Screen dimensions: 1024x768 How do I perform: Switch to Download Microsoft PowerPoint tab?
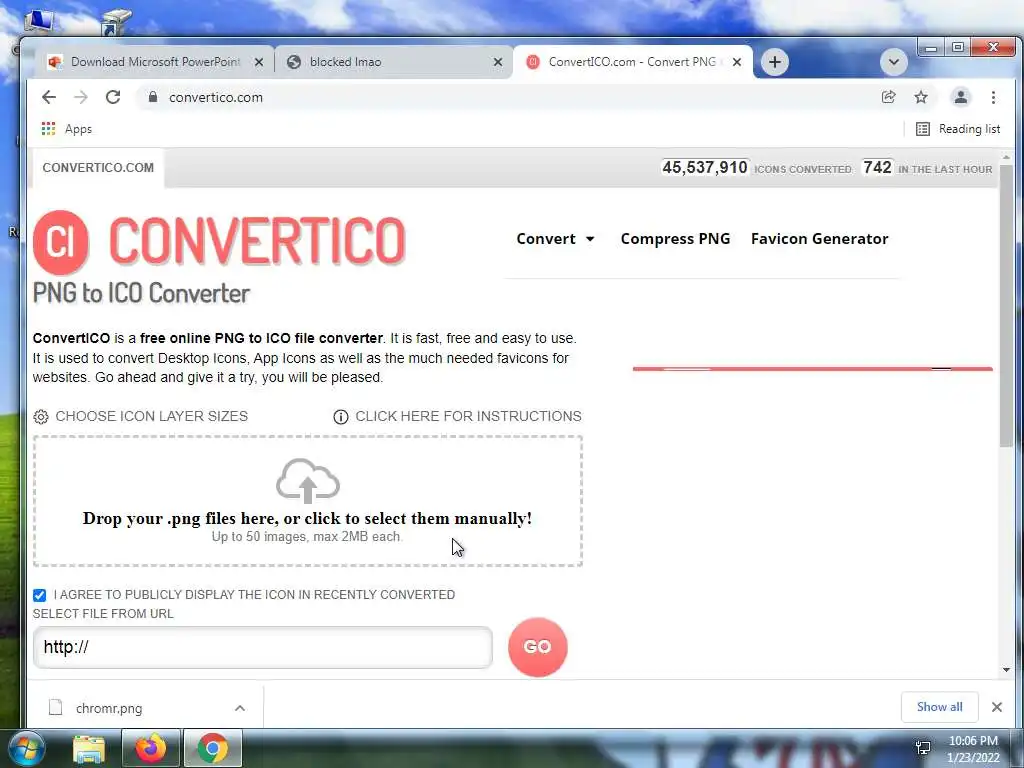(x=155, y=62)
